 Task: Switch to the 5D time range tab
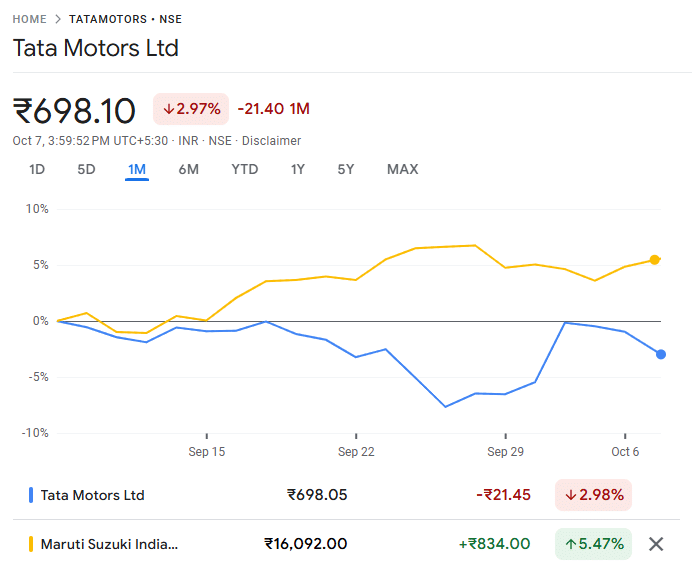86,169
